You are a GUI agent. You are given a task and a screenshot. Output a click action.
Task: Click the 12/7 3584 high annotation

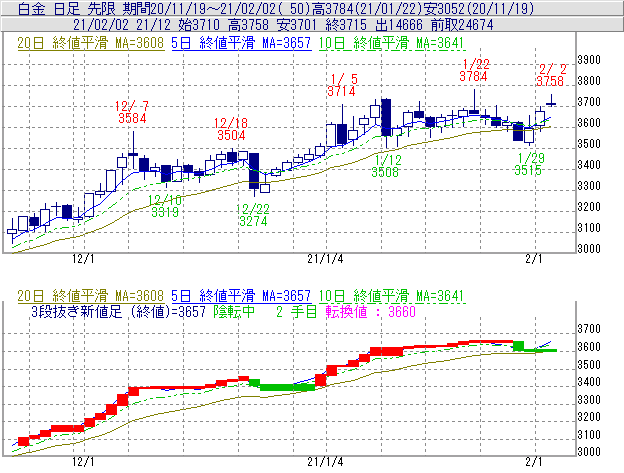tap(132, 112)
